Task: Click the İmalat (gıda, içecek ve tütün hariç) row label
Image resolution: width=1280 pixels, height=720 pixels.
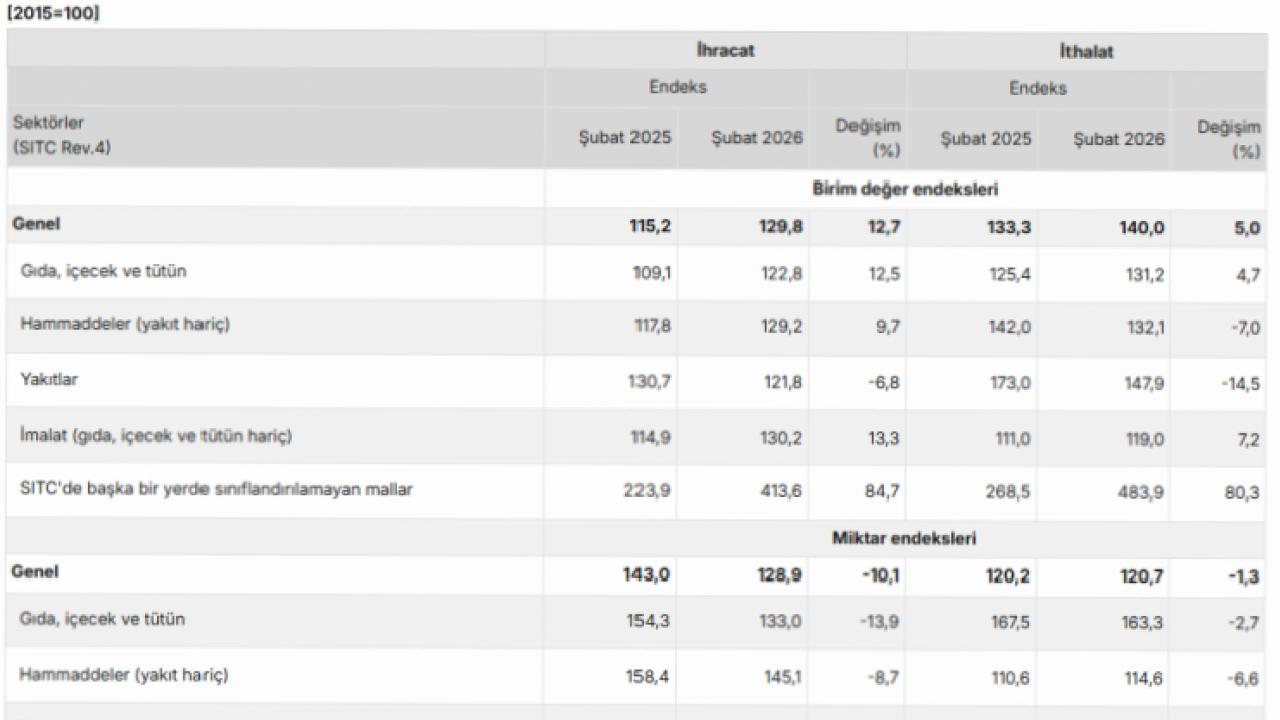Action: tap(156, 436)
